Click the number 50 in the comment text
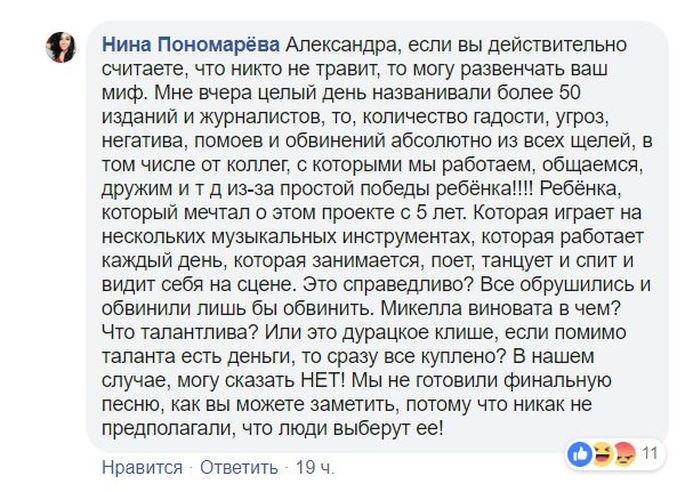This screenshot has width=685, height=492. (569, 93)
